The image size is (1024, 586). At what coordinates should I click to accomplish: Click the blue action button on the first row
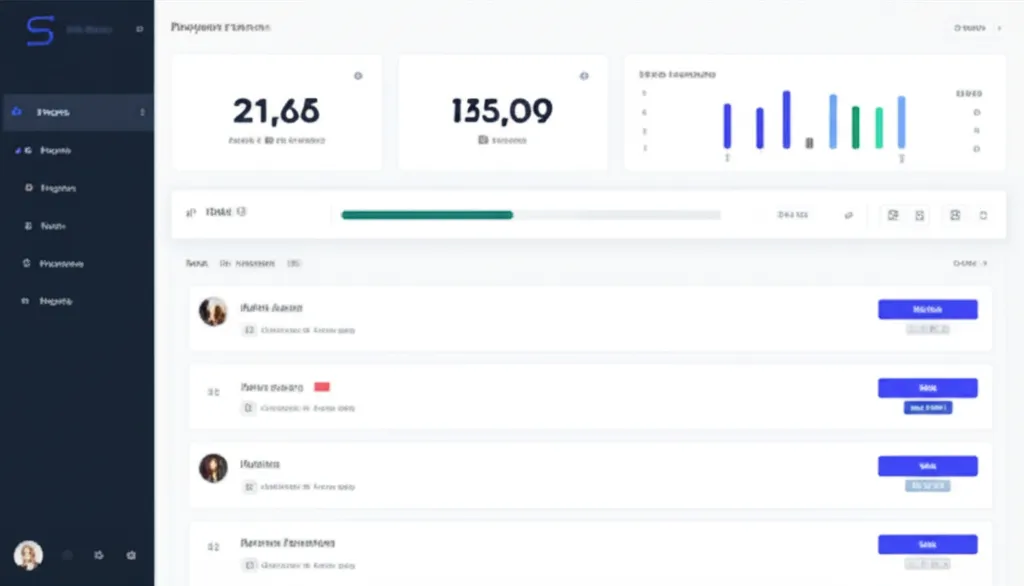928,309
